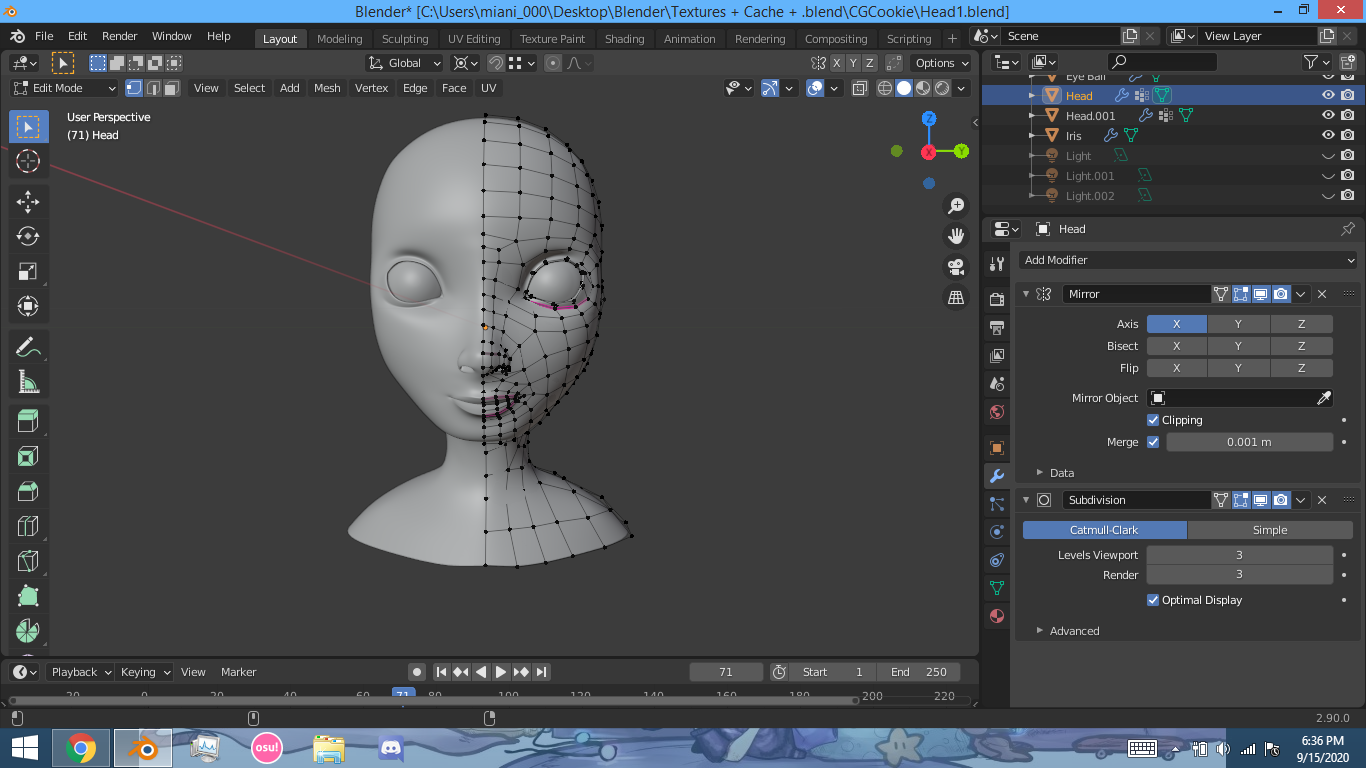Select the Scale tool
Screen dimensions: 1366x768
coord(28,271)
